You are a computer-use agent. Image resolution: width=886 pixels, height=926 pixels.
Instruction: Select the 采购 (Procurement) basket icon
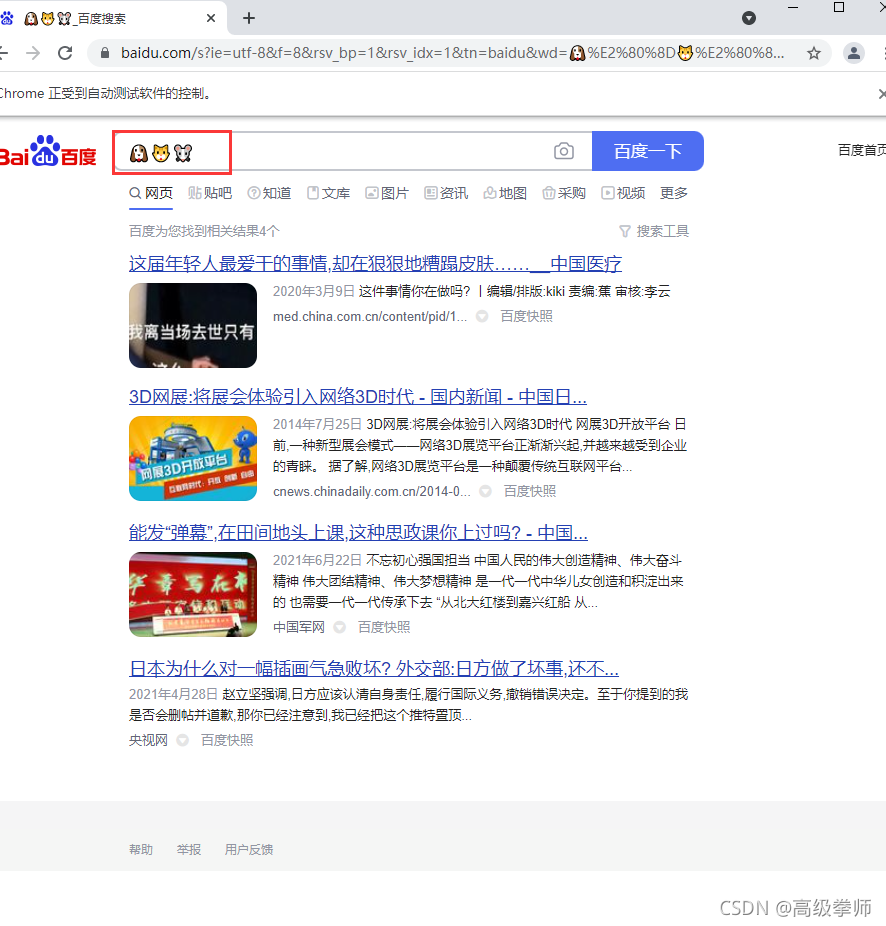[x=551, y=192]
